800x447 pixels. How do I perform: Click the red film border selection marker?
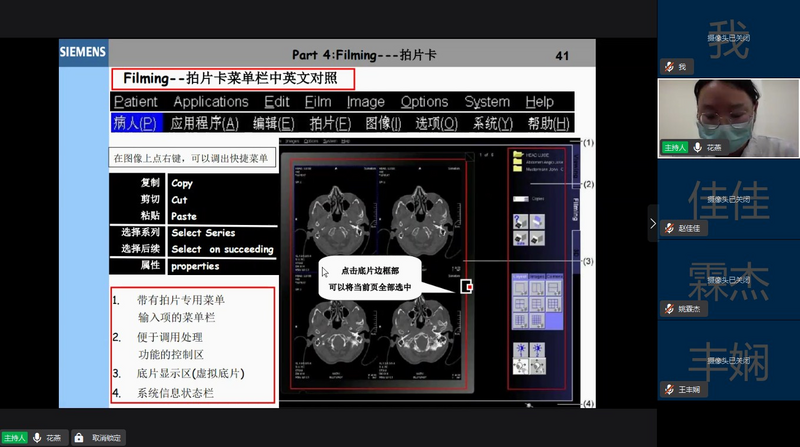[x=466, y=287]
